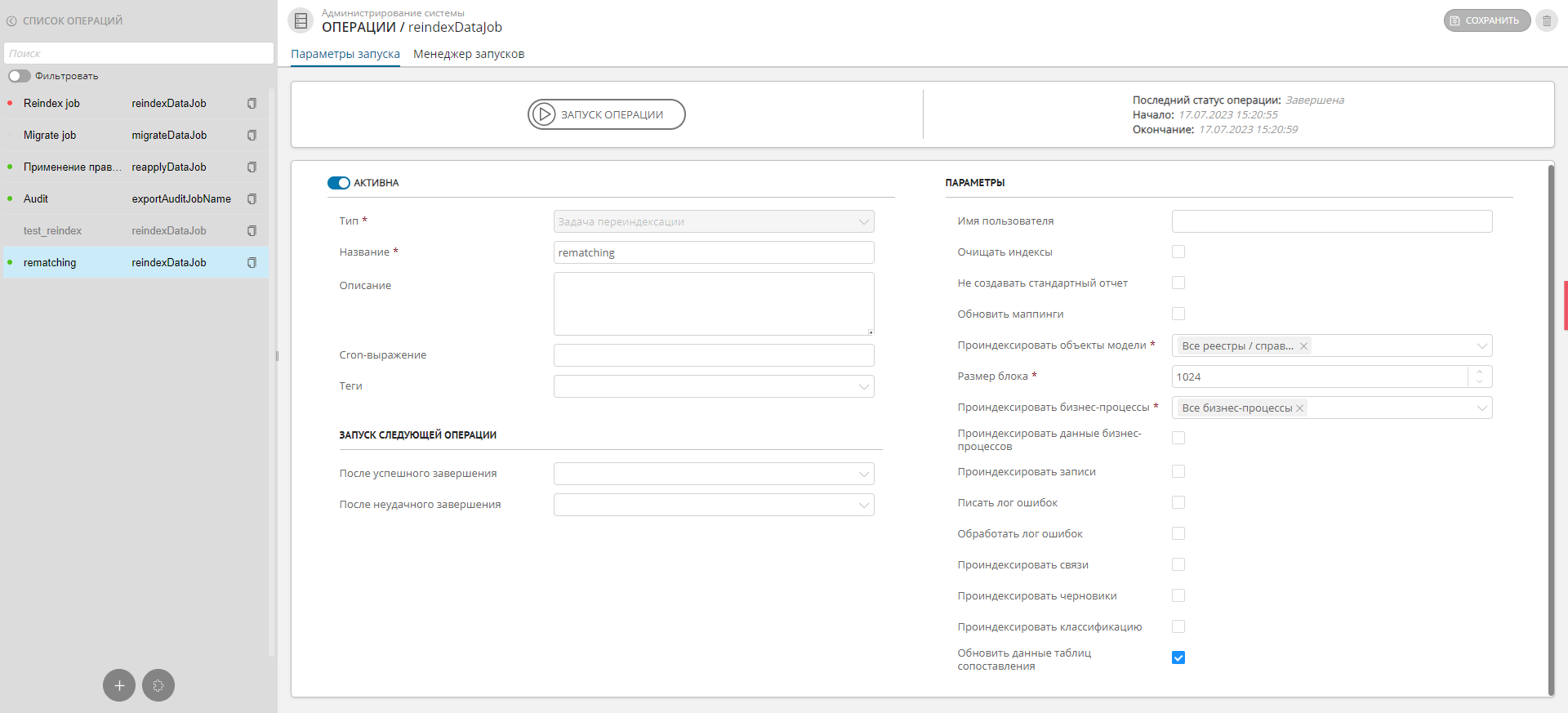Click migrateDataJob text

[169, 136]
